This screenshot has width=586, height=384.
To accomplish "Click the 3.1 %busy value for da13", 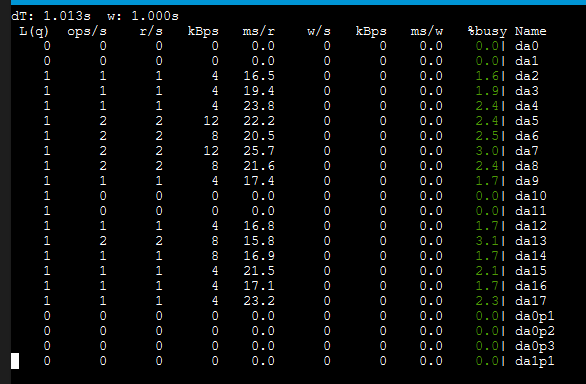I will (487, 241).
